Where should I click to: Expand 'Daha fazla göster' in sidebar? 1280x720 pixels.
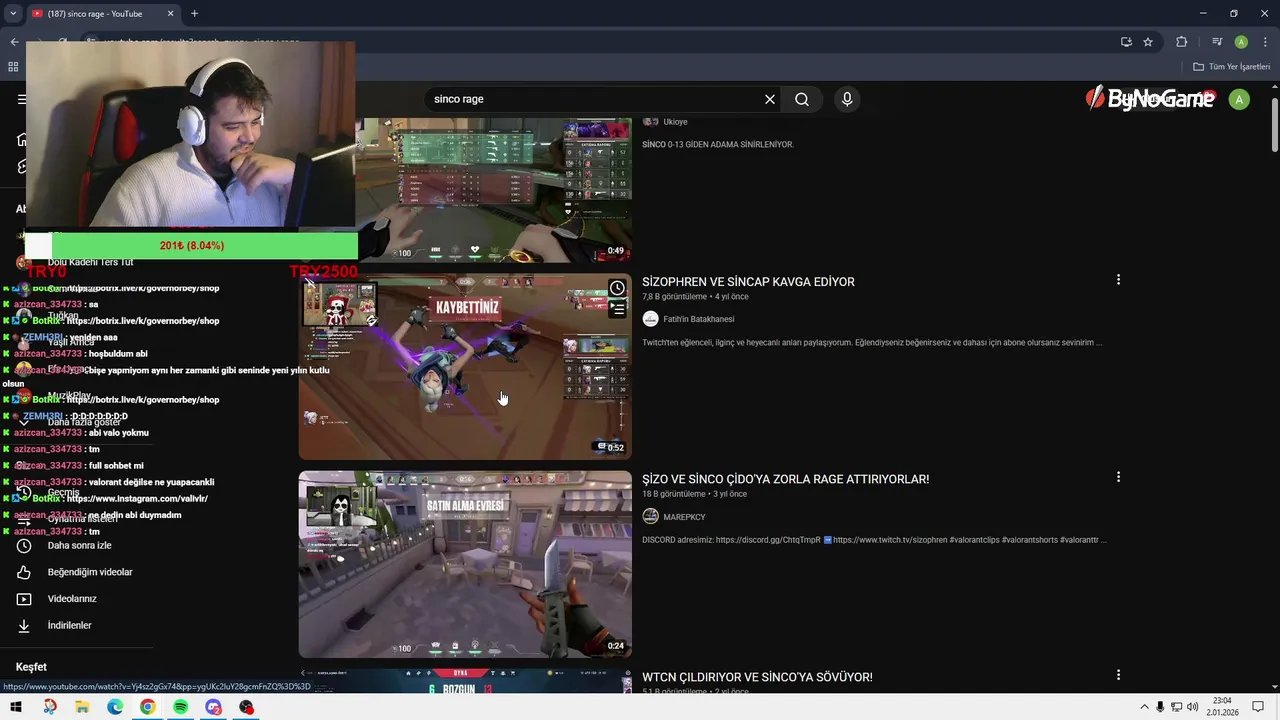tap(84, 422)
